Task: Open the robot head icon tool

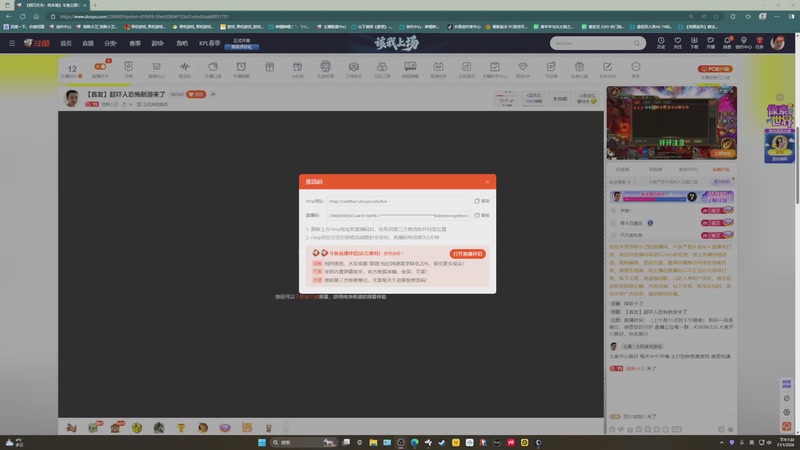Action: pos(326,67)
